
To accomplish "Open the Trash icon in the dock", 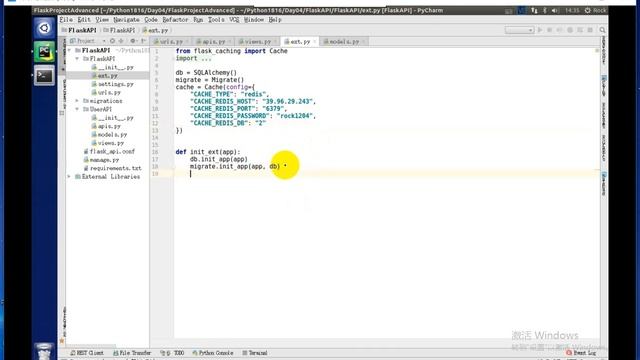I will pos(44,352).
